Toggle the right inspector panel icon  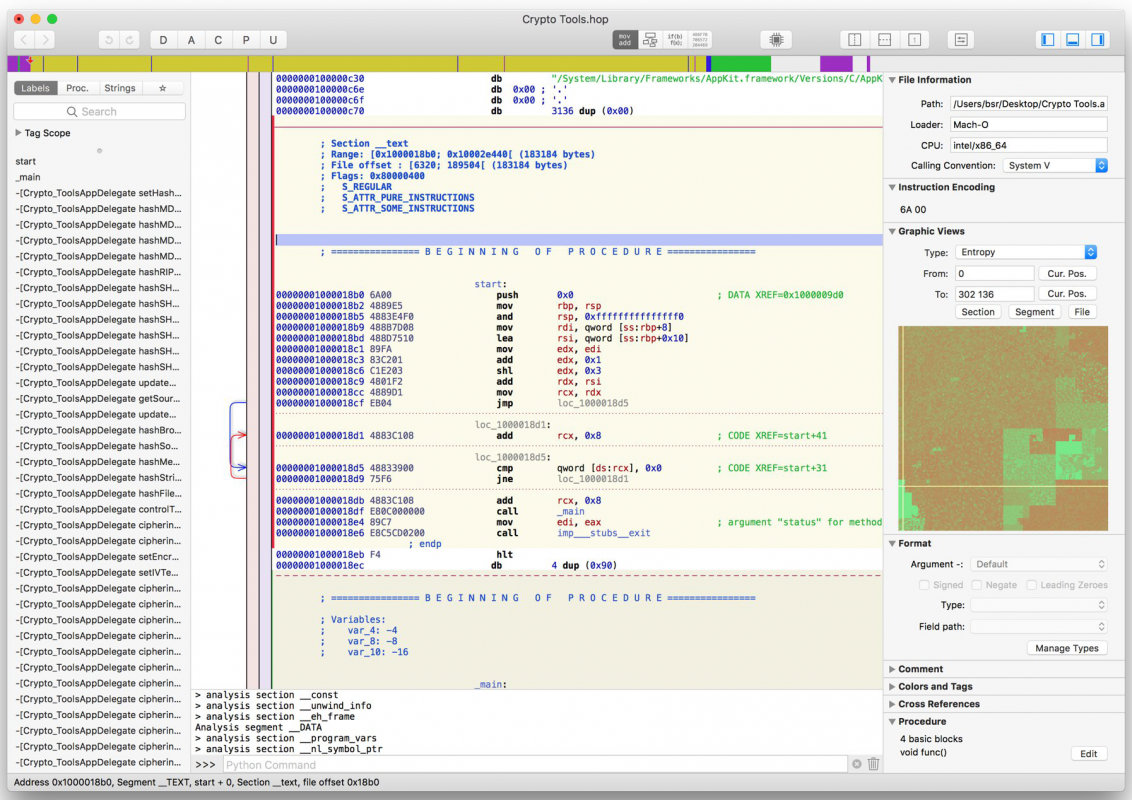coord(1097,40)
